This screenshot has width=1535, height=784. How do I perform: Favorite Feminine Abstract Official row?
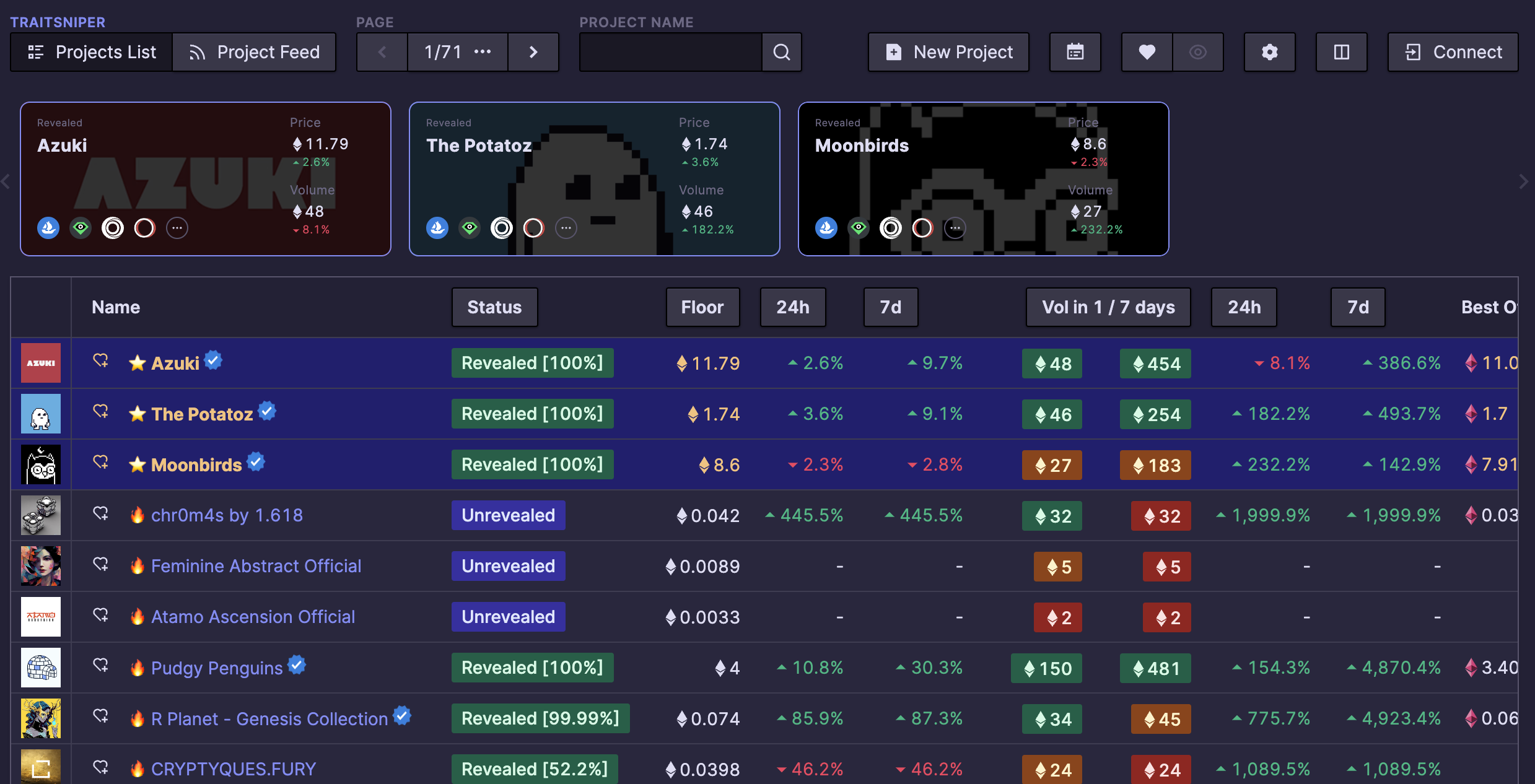(100, 564)
